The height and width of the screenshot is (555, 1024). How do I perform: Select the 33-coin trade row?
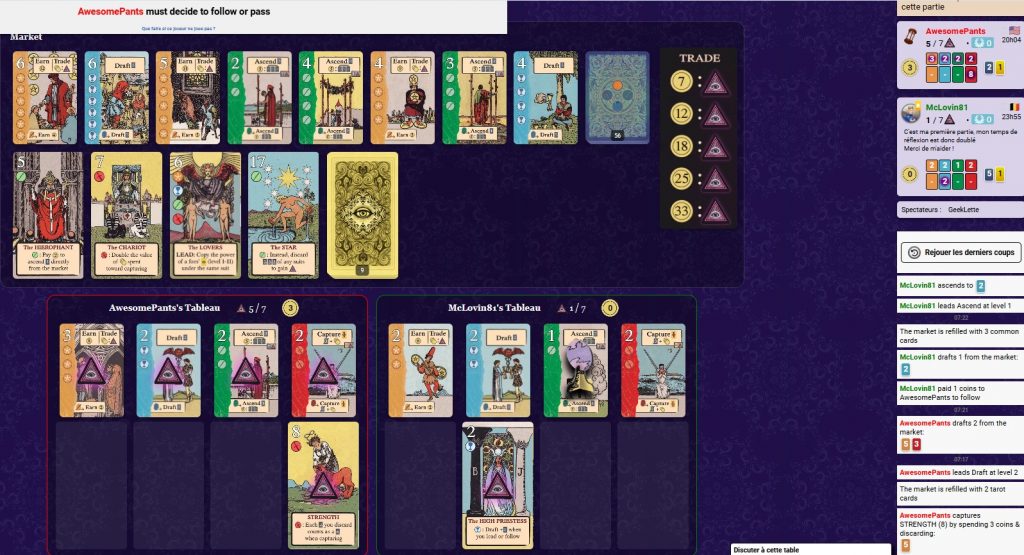coord(699,211)
